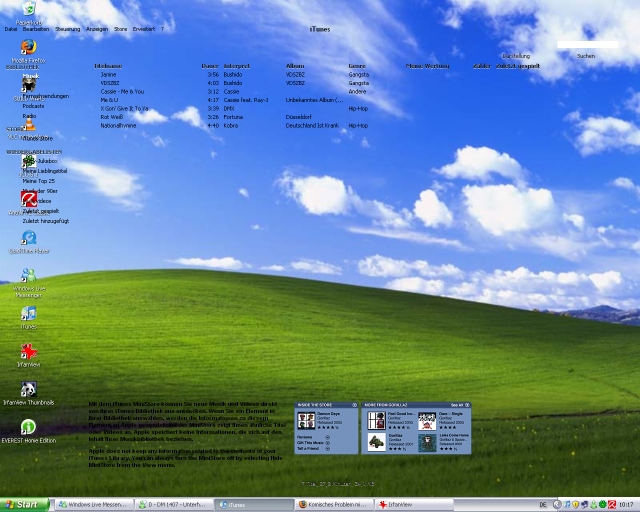Open the Steuerung menu

tap(68, 29)
